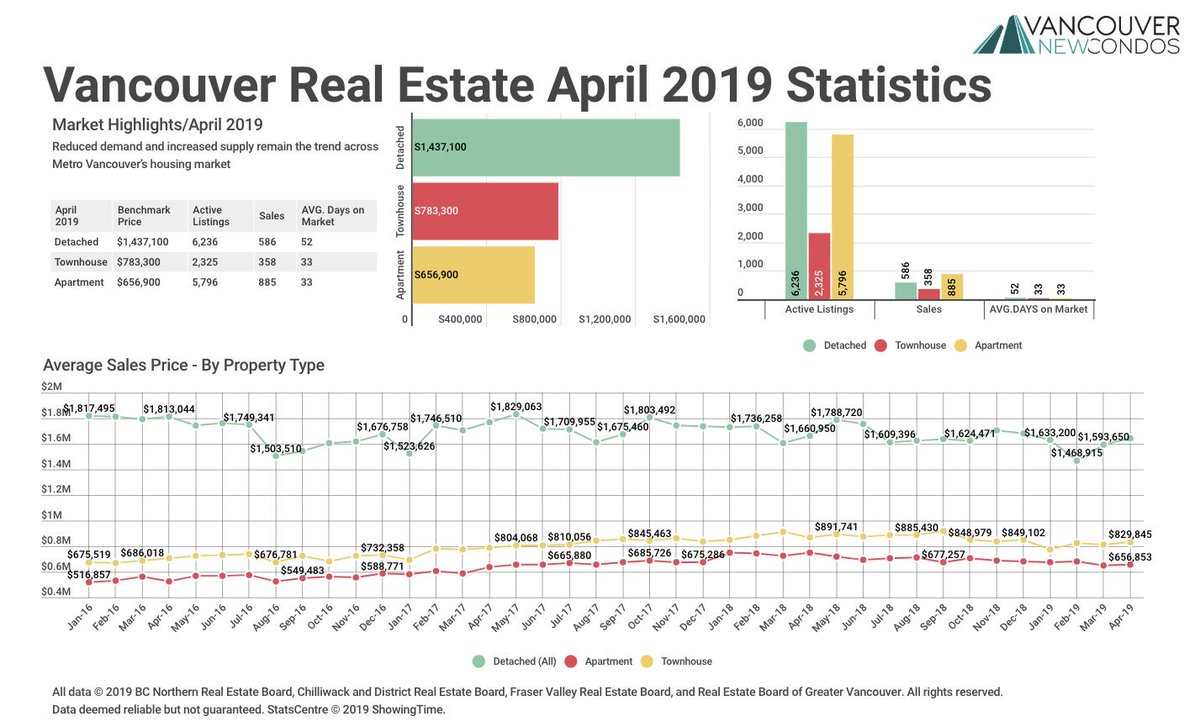Viewport: 1200px width, 727px height.
Task: Click the red Townhouse legend dot
Action: pyautogui.click(x=882, y=345)
